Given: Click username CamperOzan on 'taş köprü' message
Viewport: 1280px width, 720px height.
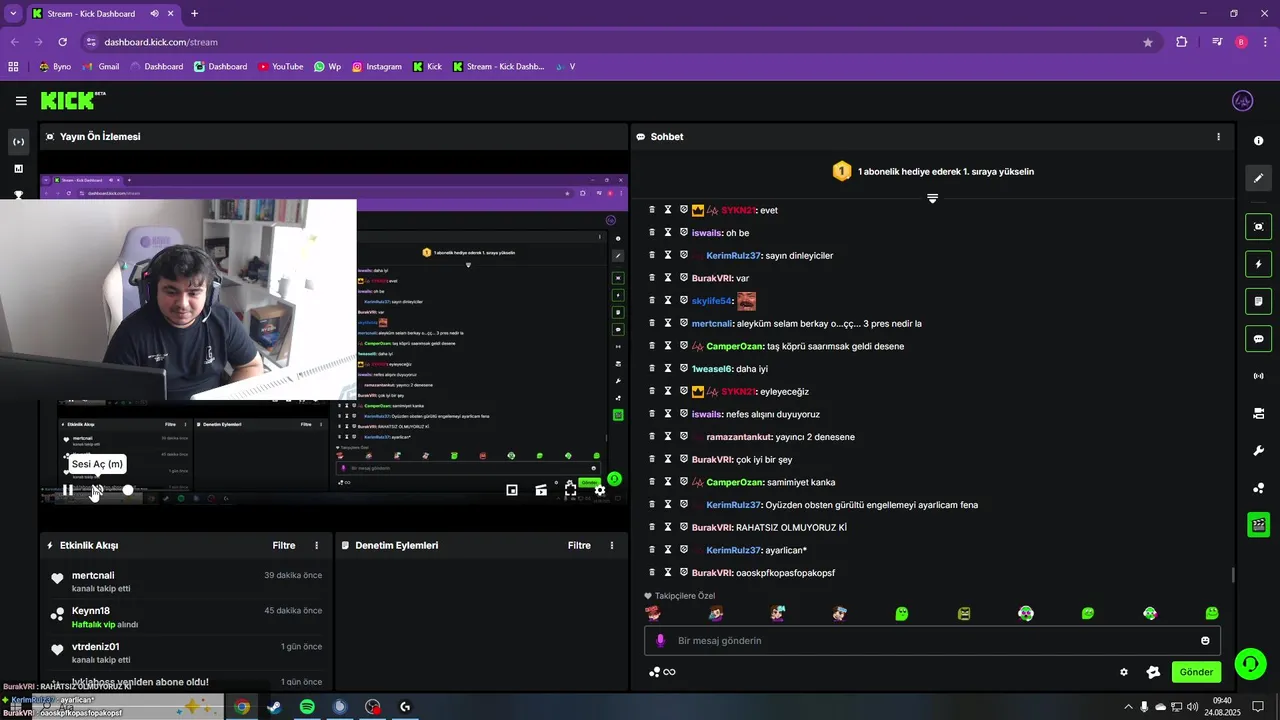Looking at the screenshot, I should point(734,346).
